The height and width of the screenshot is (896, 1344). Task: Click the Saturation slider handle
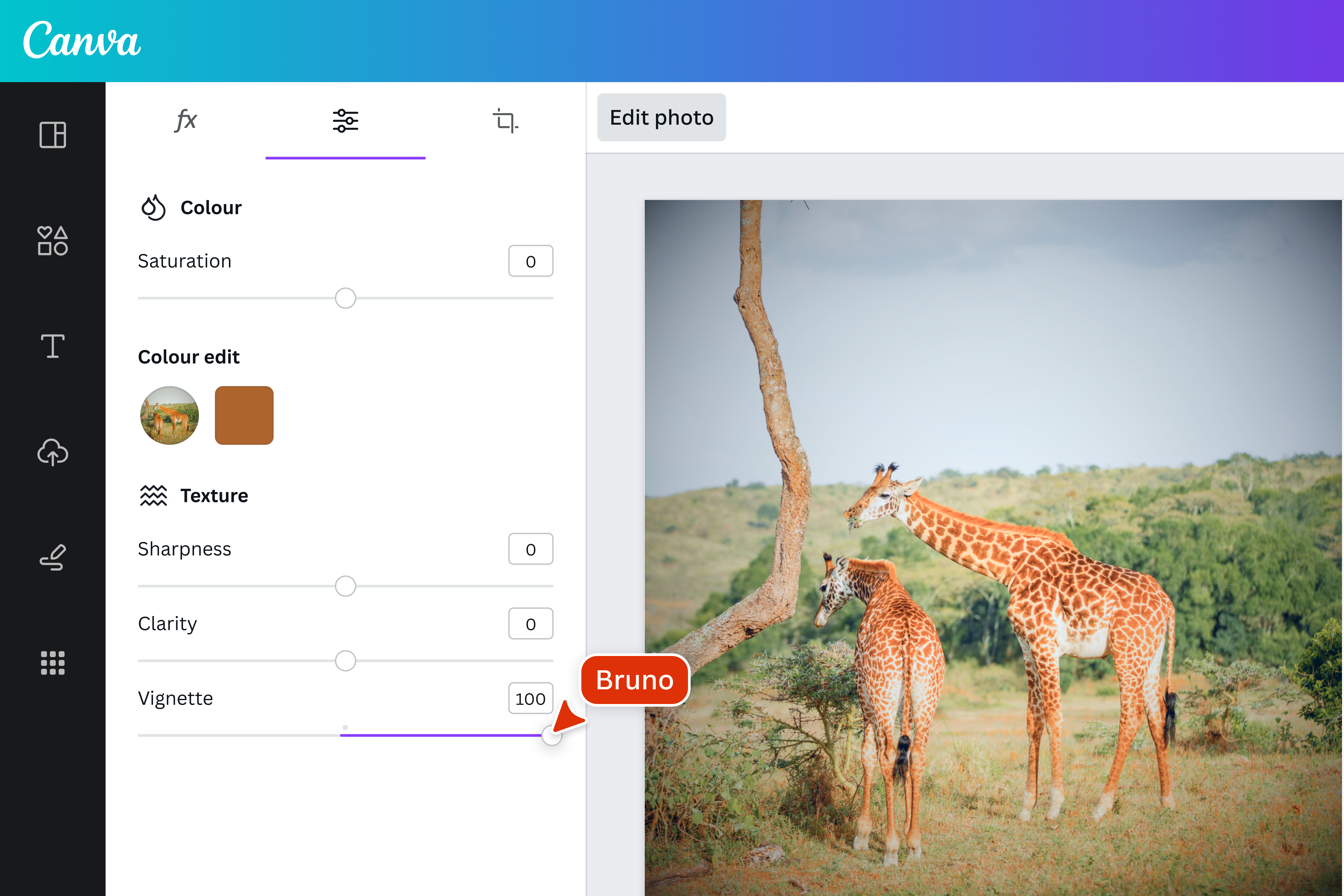(x=345, y=298)
